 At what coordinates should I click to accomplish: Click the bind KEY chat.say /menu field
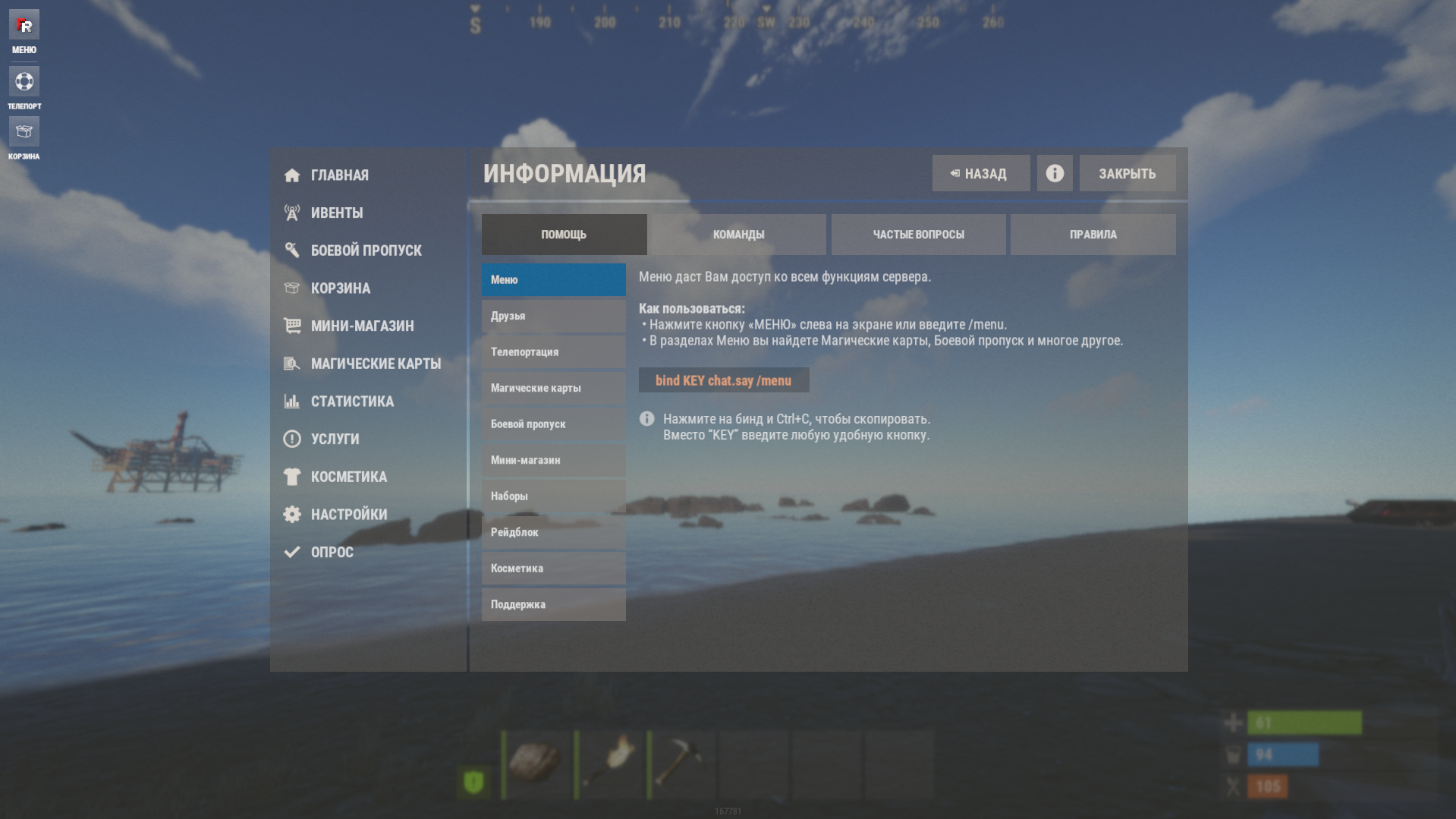pyautogui.click(x=724, y=380)
